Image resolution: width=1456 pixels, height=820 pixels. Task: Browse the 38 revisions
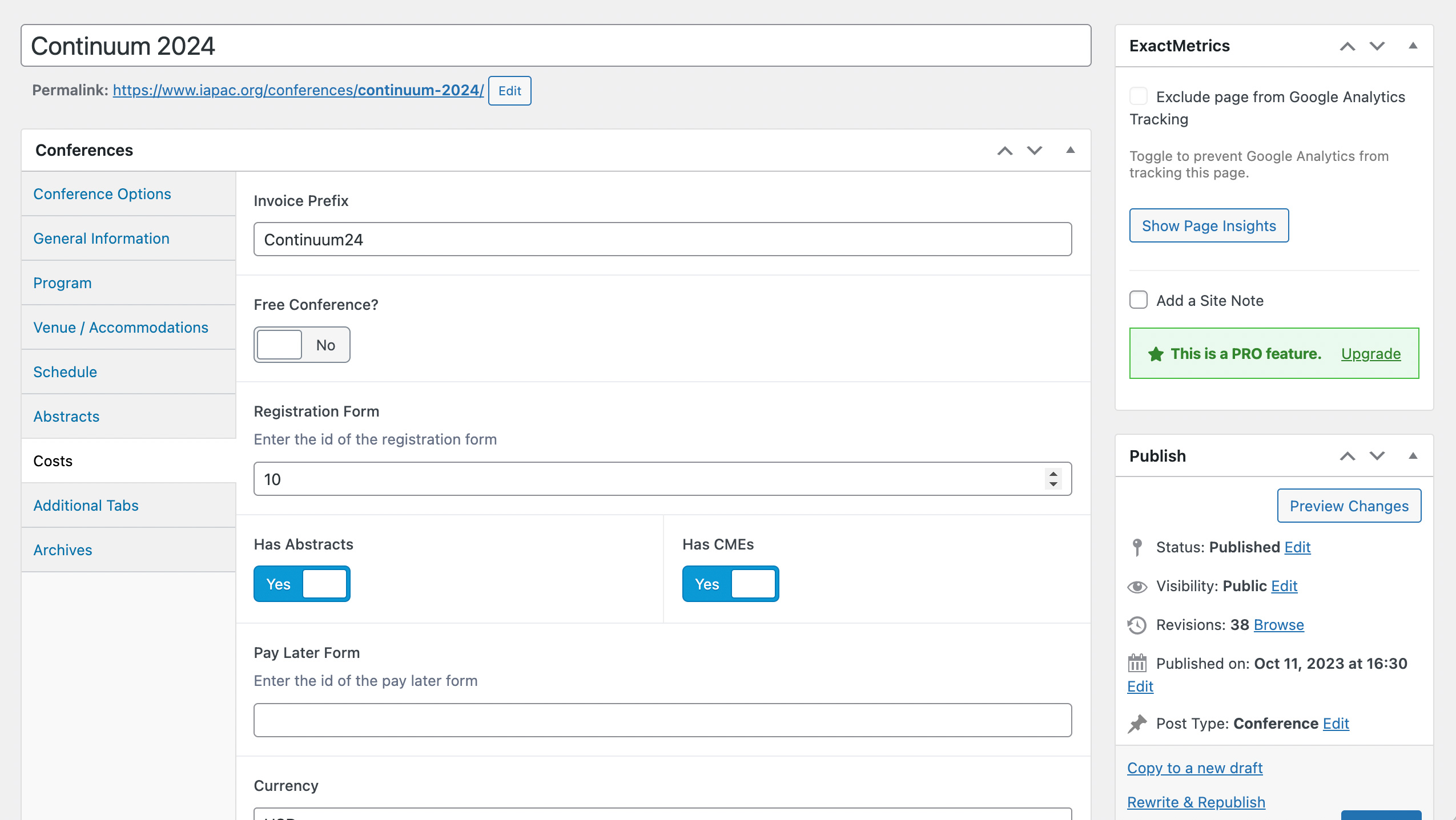1278,625
